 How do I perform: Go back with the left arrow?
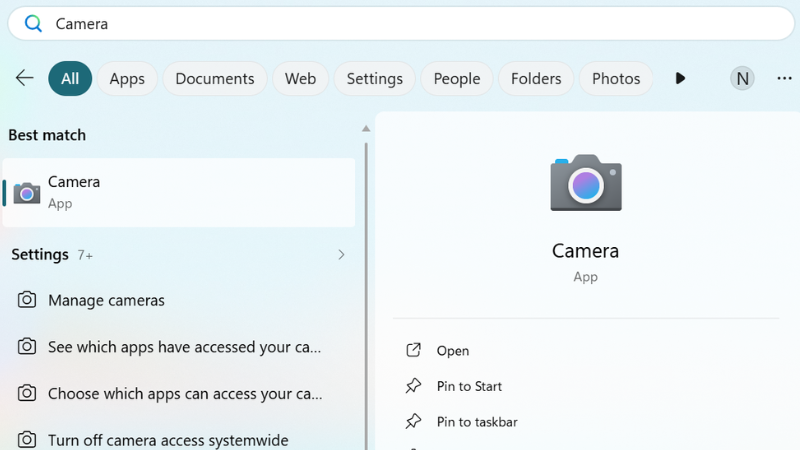coord(24,78)
